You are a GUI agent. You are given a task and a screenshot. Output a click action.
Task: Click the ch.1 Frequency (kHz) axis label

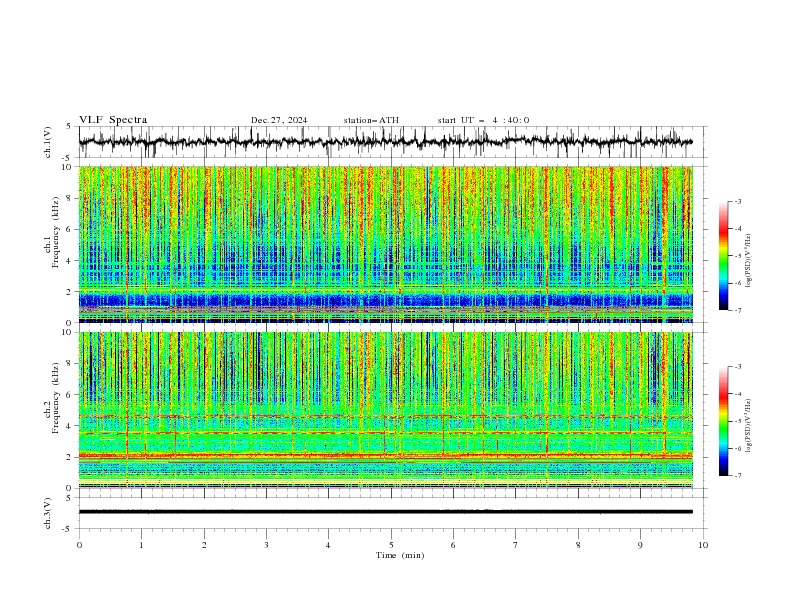pyautogui.click(x=52, y=232)
